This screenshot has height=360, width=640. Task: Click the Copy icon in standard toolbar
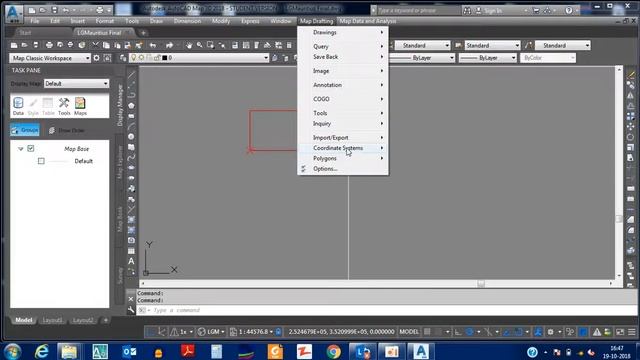[106, 45]
